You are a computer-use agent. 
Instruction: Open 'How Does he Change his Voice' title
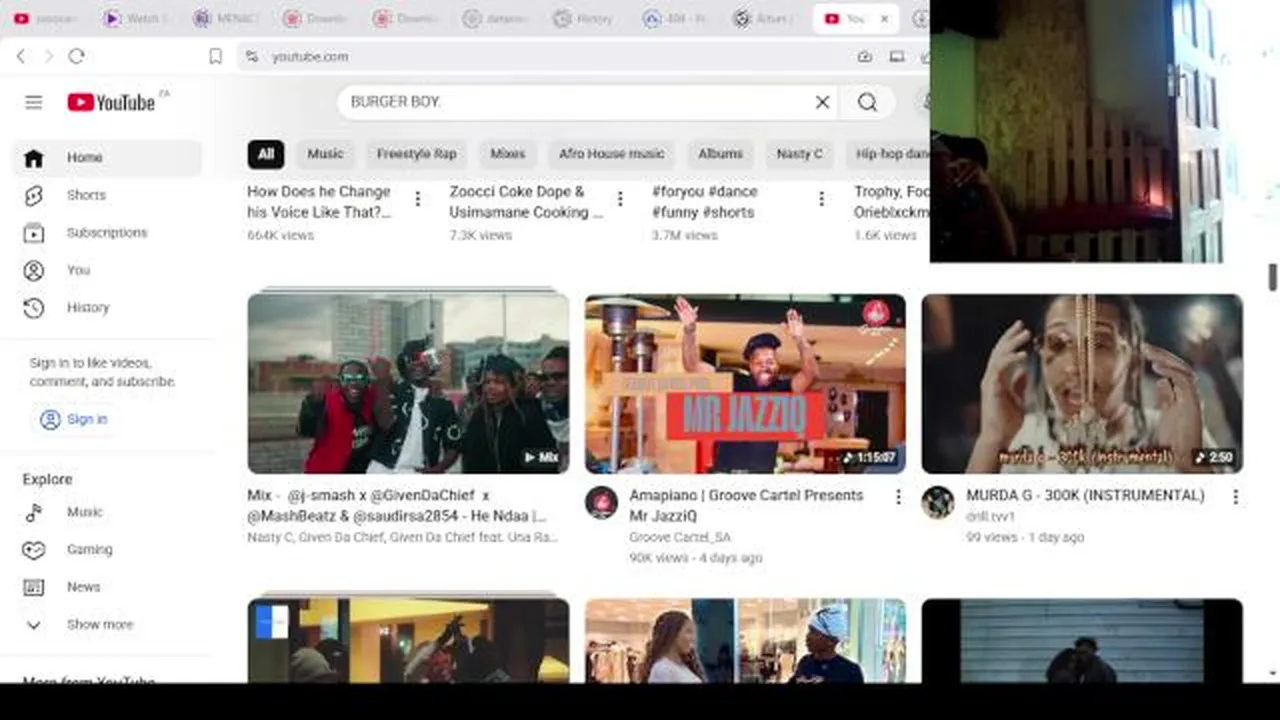click(319, 202)
